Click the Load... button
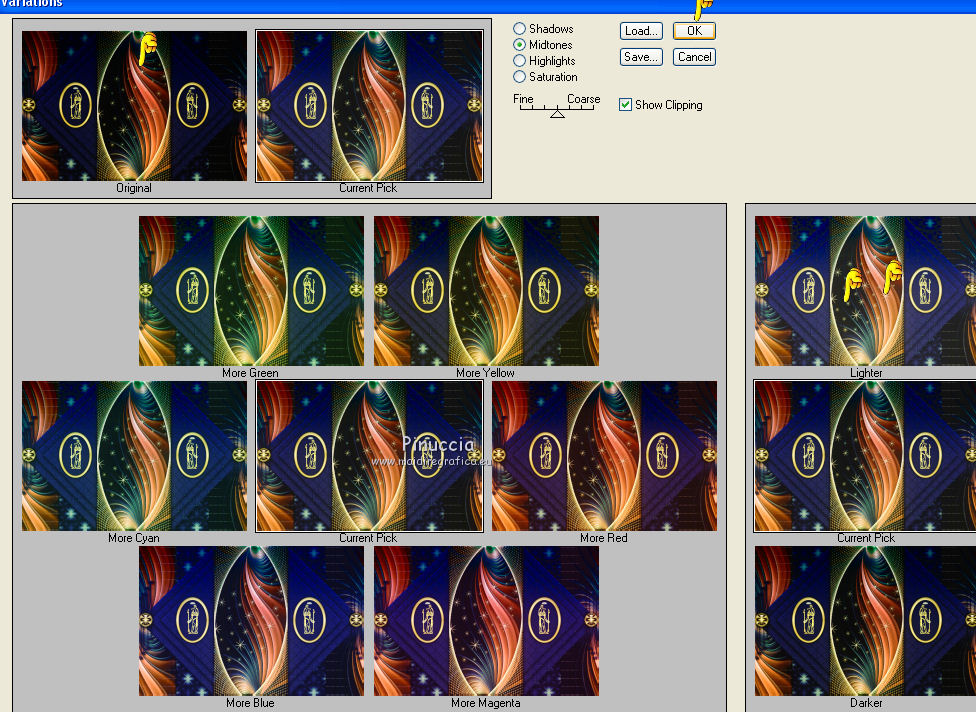 click(x=641, y=31)
